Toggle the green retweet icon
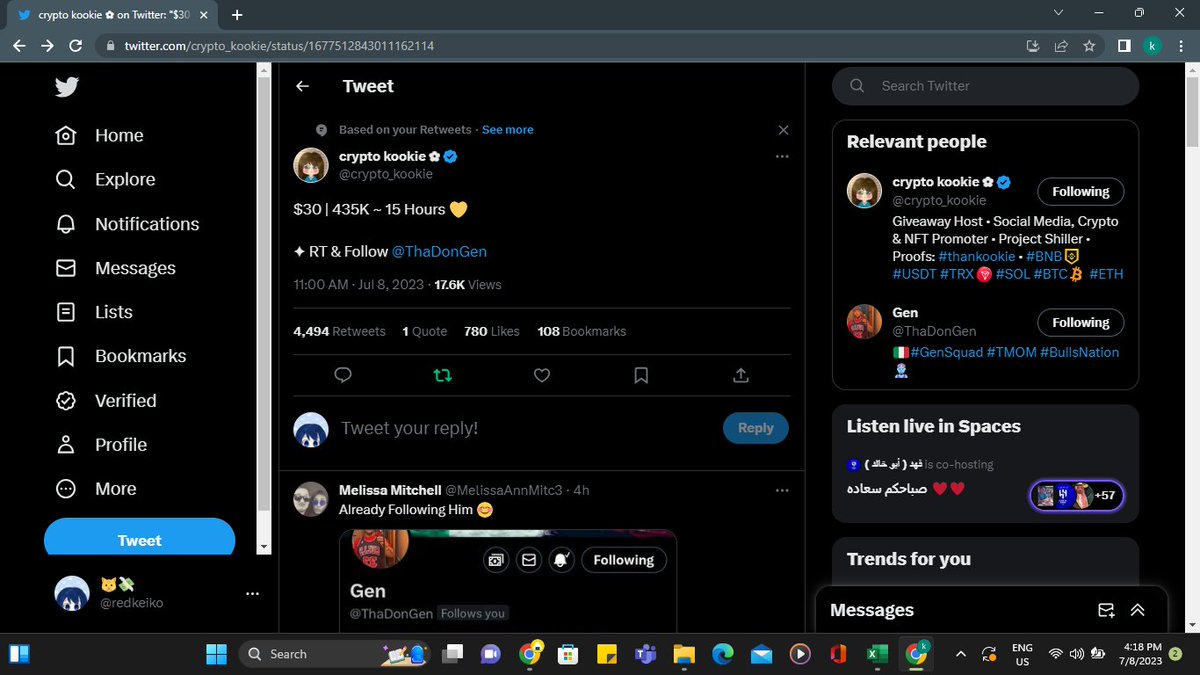This screenshot has height=675, width=1200. (442, 375)
